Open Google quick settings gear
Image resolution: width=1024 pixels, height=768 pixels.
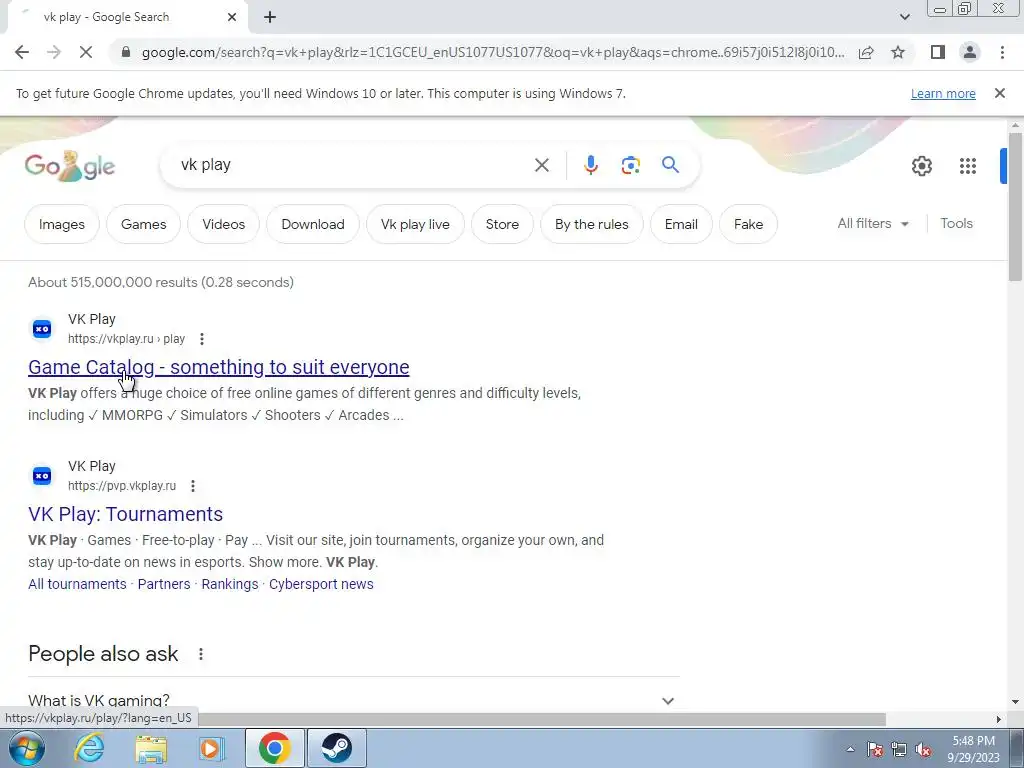point(921,166)
